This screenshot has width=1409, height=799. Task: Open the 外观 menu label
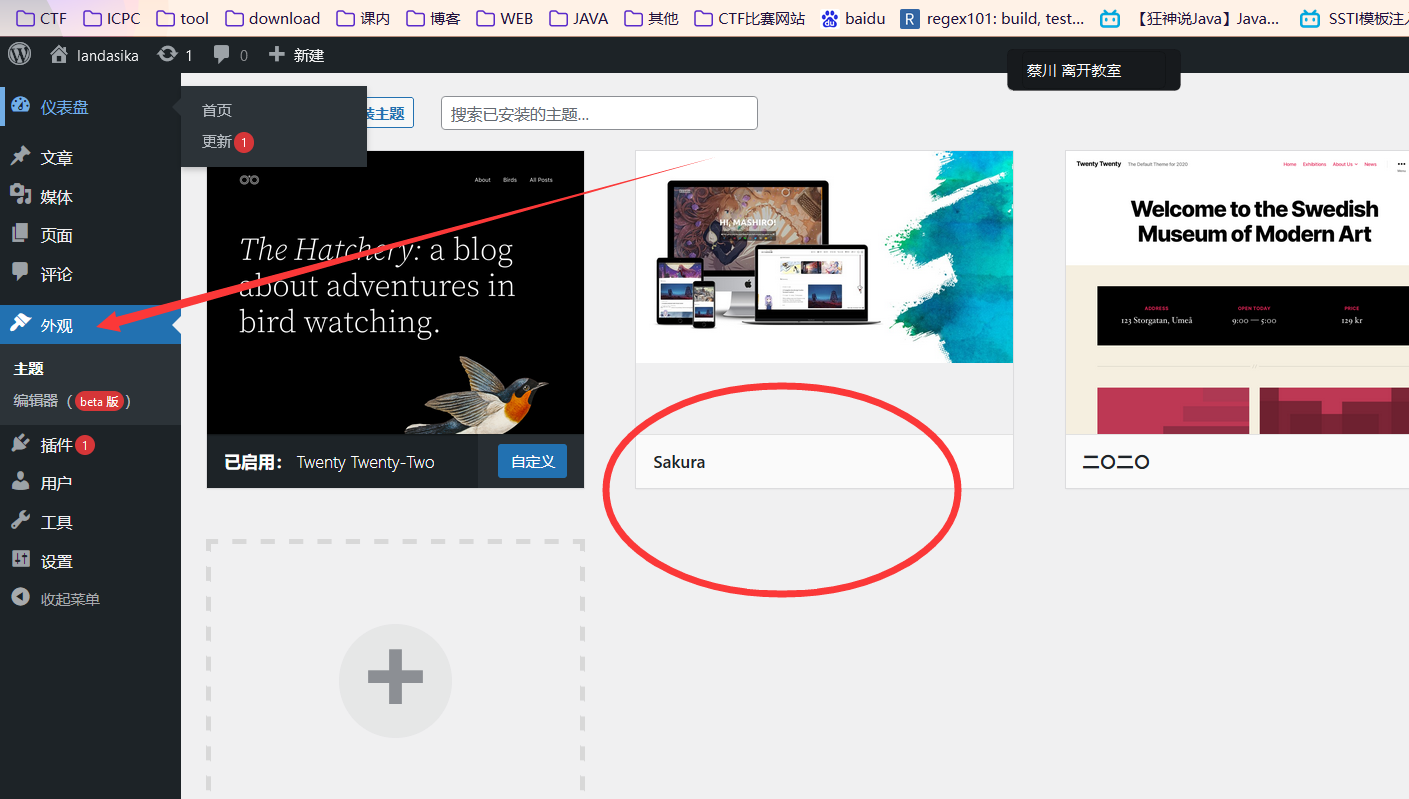pos(57,325)
